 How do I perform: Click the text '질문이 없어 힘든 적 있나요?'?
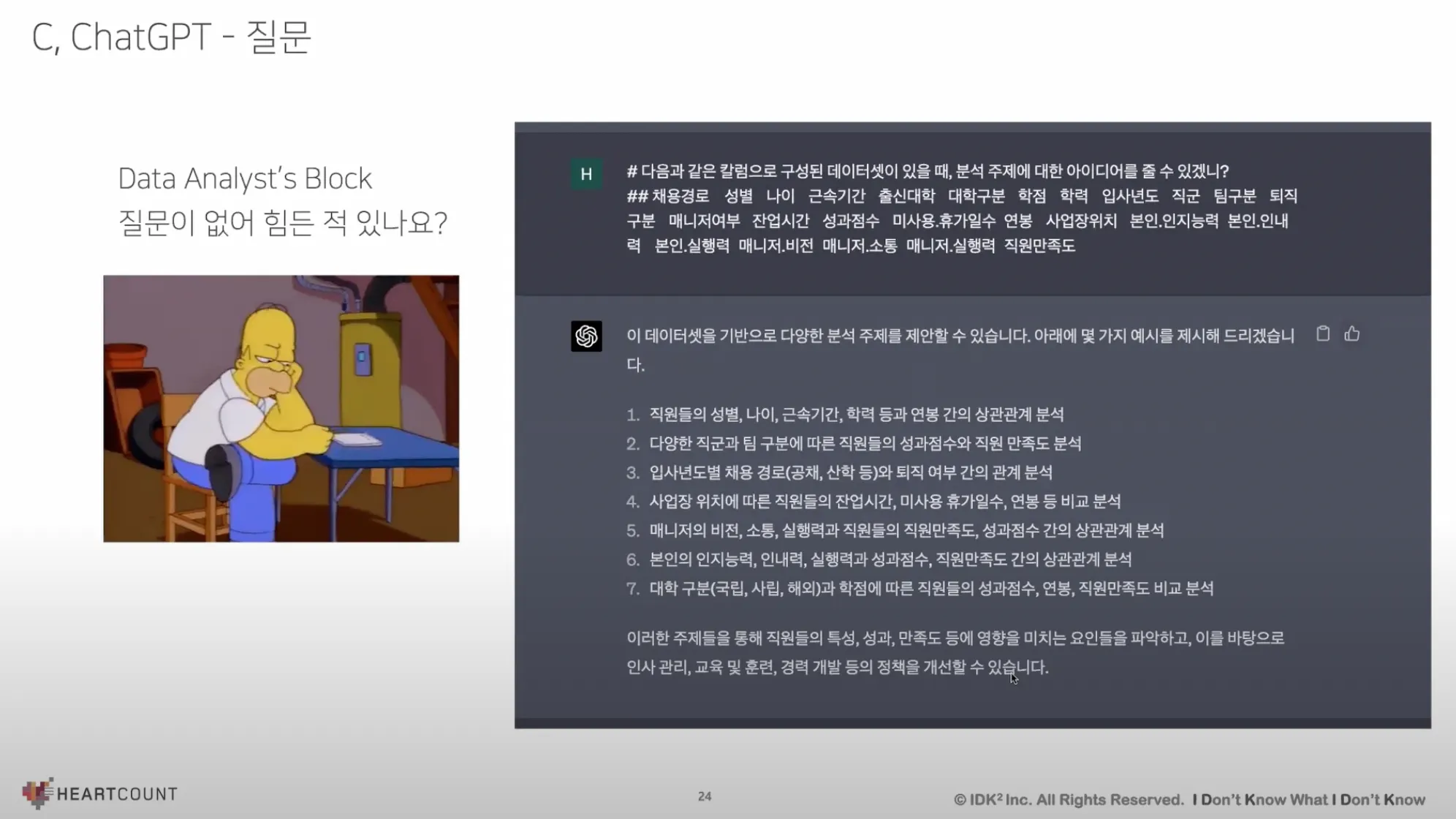coord(282,222)
